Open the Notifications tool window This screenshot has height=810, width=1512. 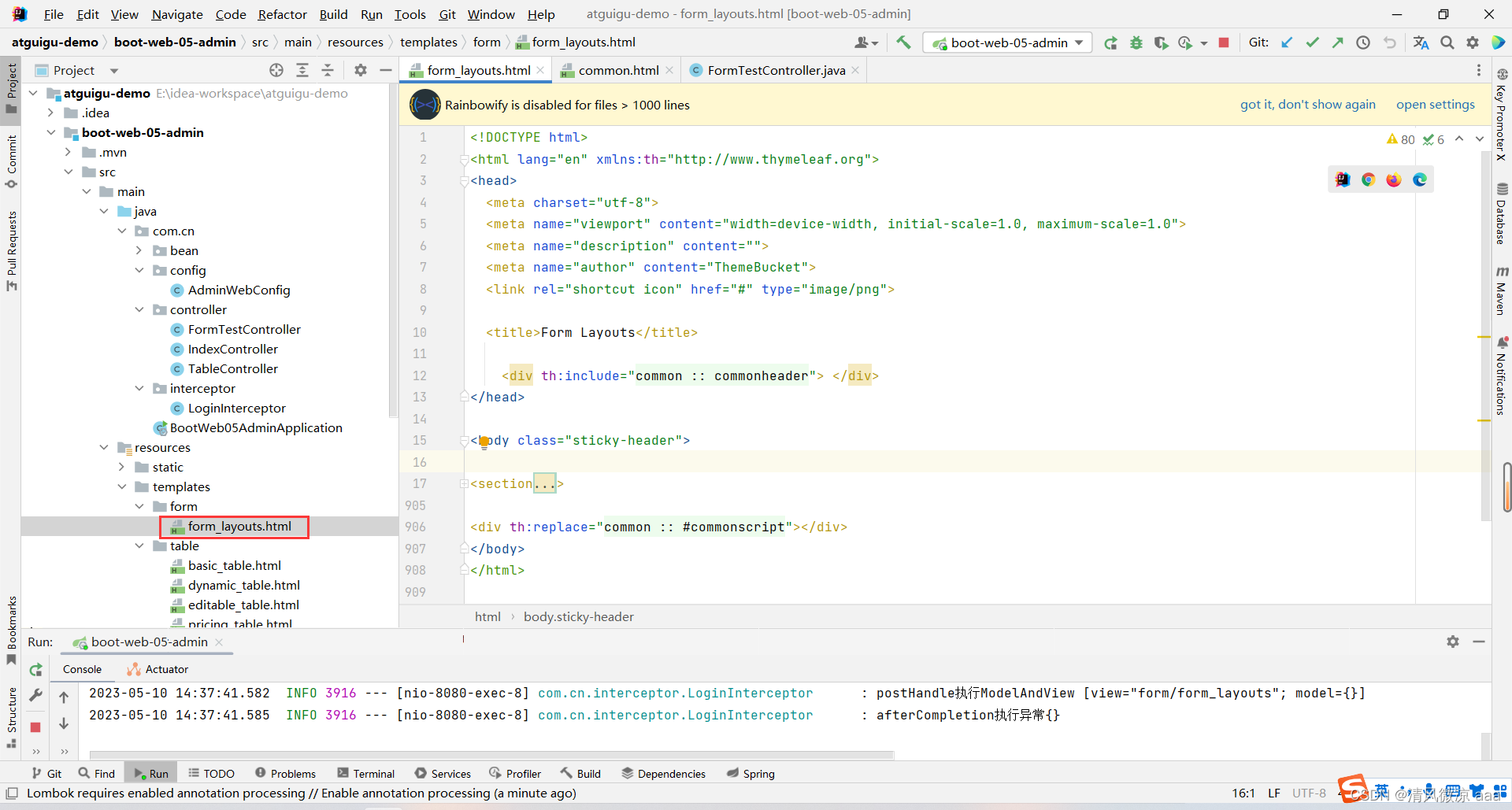[x=1502, y=376]
